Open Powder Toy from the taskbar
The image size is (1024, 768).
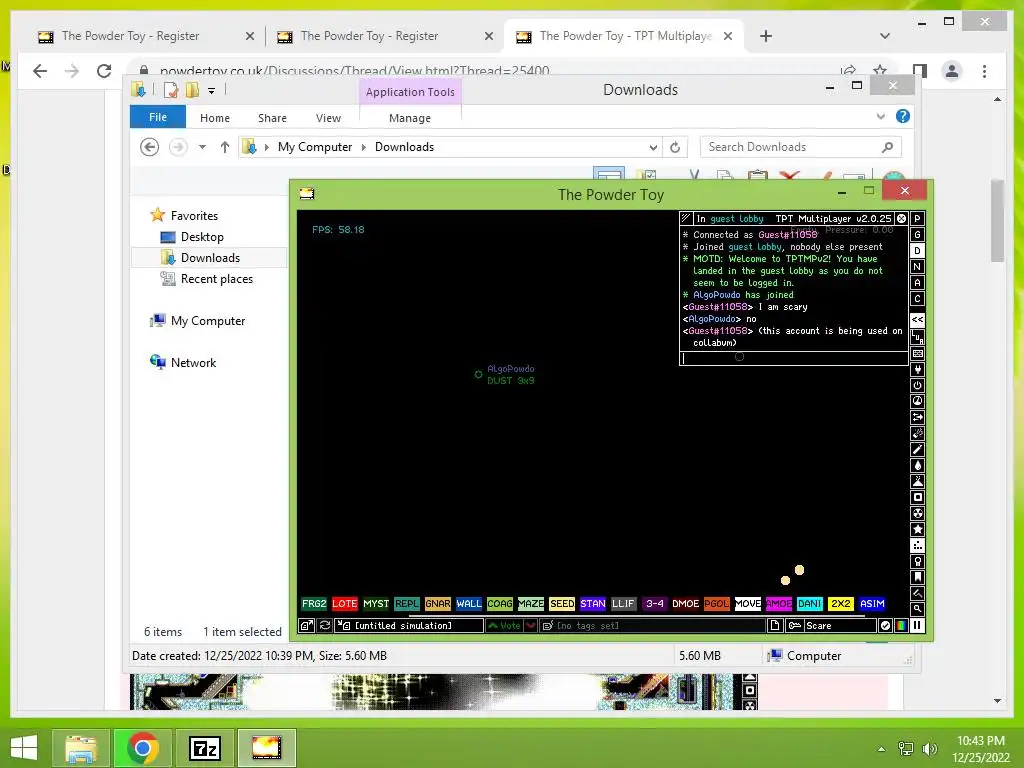pyautogui.click(x=266, y=748)
